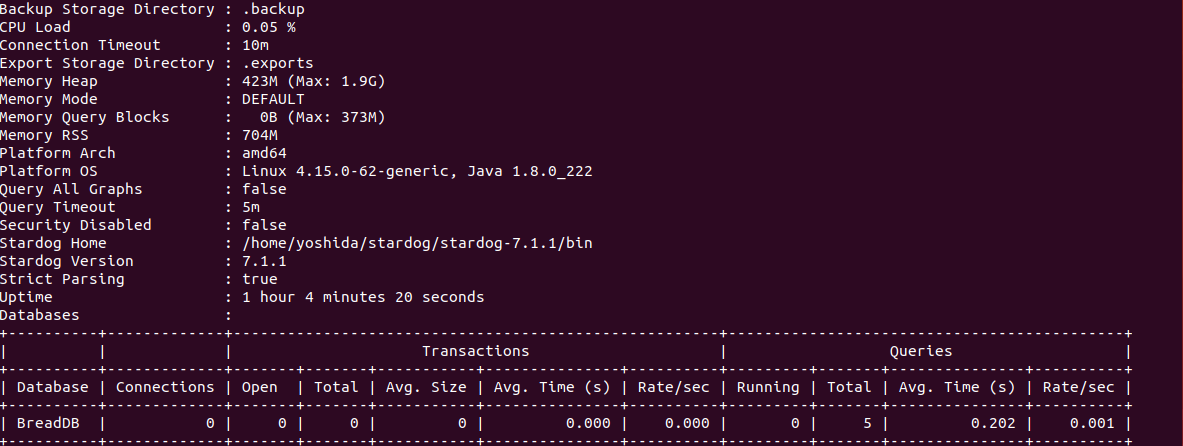Click the Uptime value text
Image resolution: width=1183 pixels, height=446 pixels.
[x=363, y=297]
